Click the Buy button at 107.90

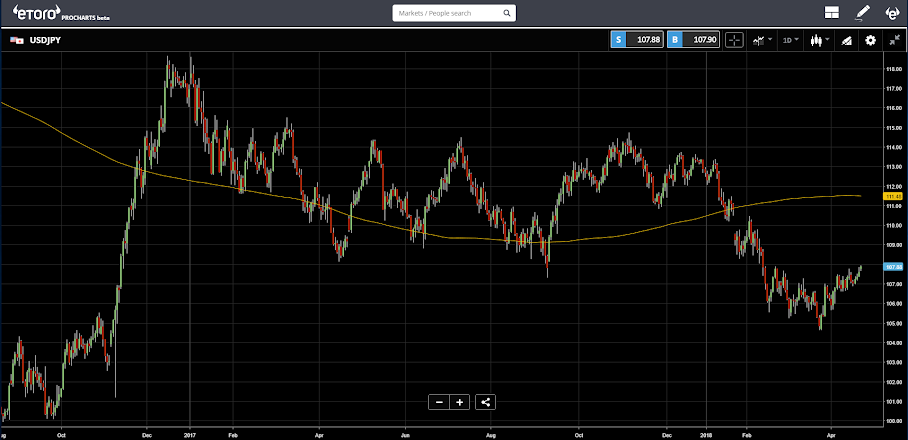(694, 40)
